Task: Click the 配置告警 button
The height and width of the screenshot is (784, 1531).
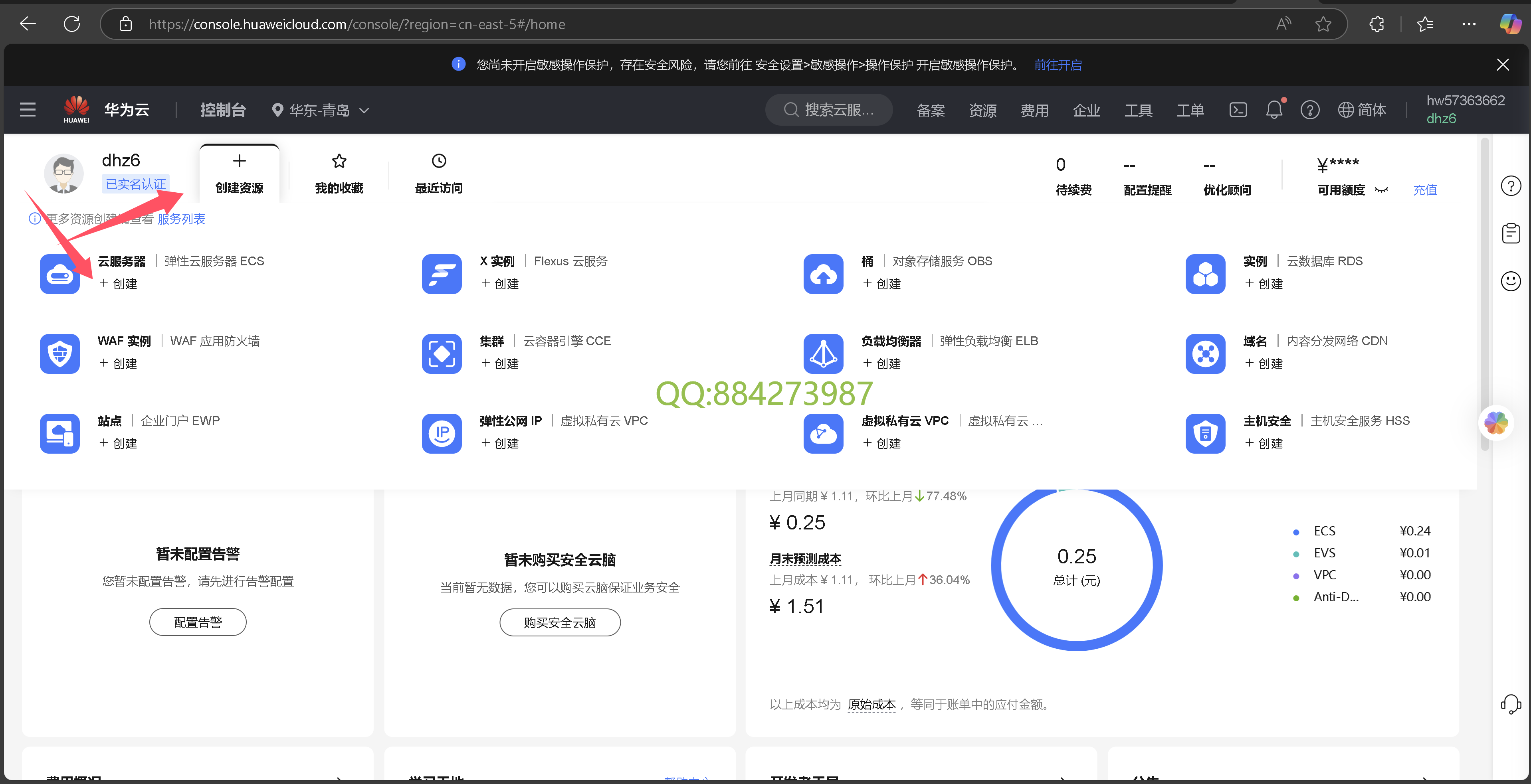Action: [198, 622]
